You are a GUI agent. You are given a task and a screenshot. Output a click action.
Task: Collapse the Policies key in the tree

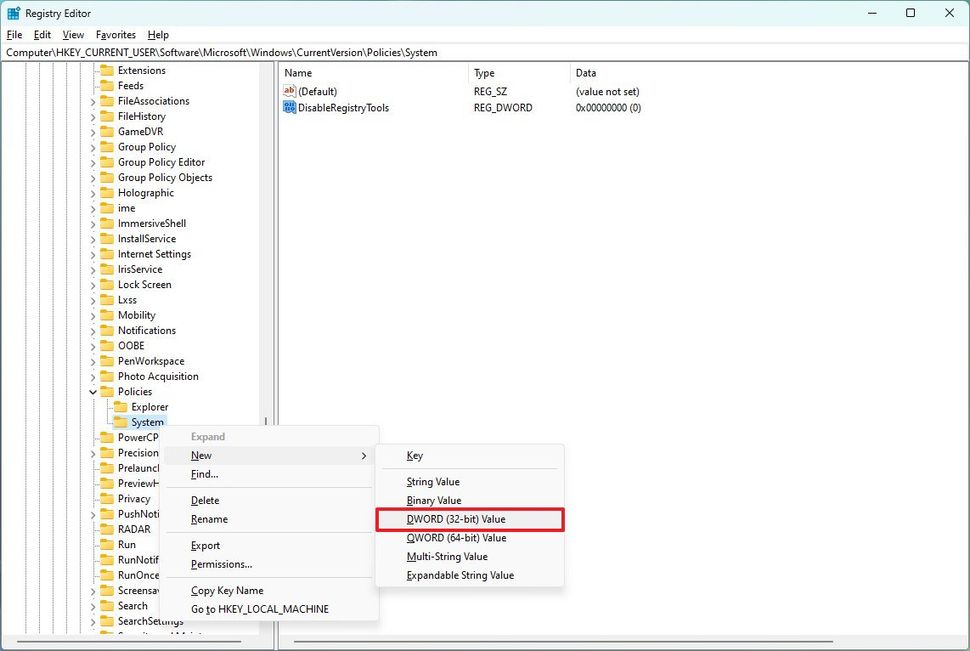point(94,391)
